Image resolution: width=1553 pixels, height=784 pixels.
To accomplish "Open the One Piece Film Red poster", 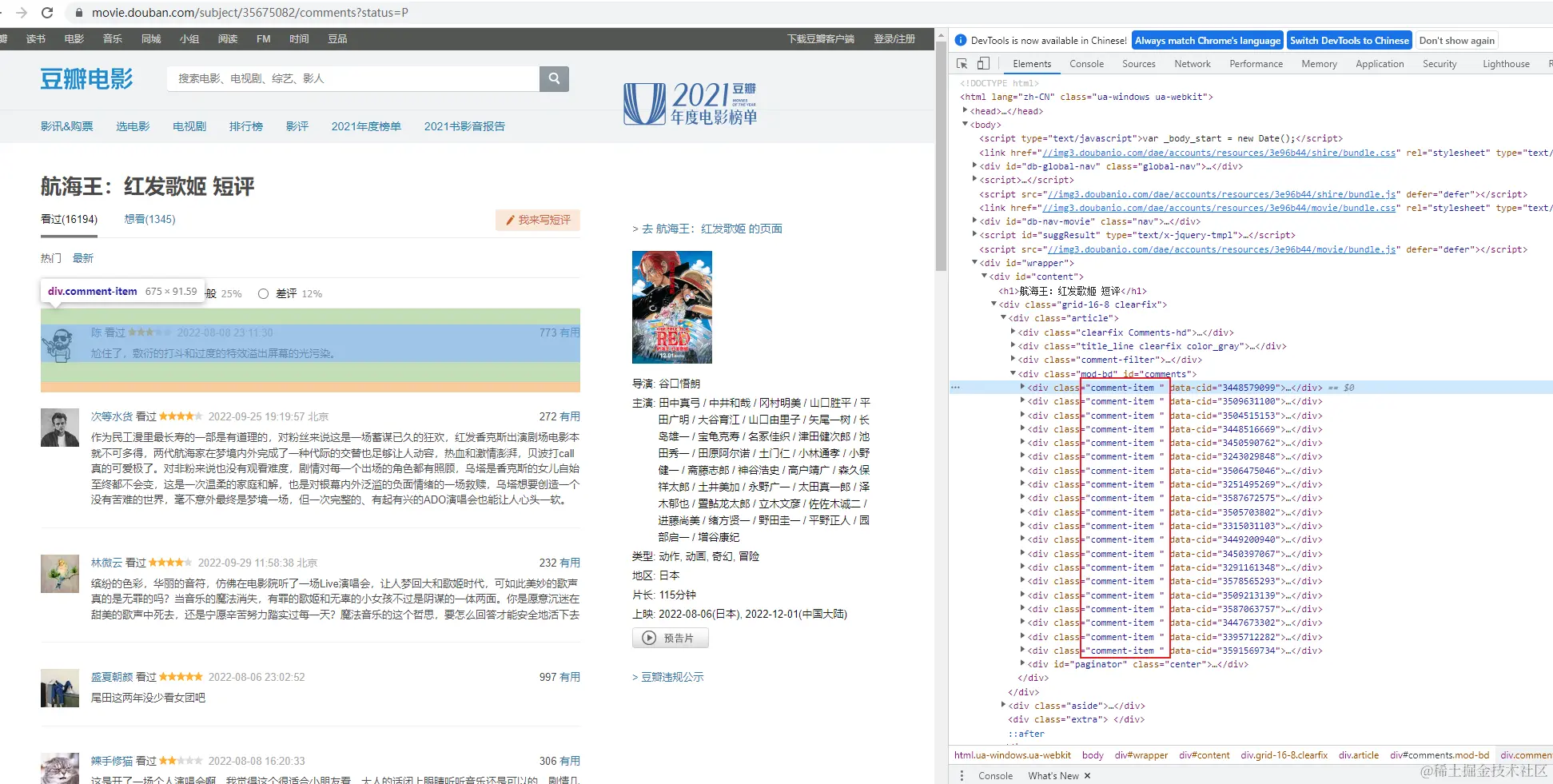I will 672,307.
